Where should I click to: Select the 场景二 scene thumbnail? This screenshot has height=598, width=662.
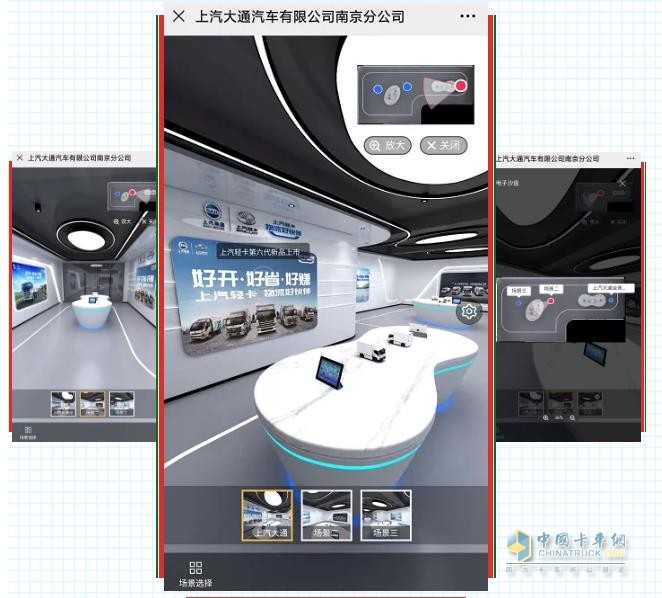tap(326, 516)
